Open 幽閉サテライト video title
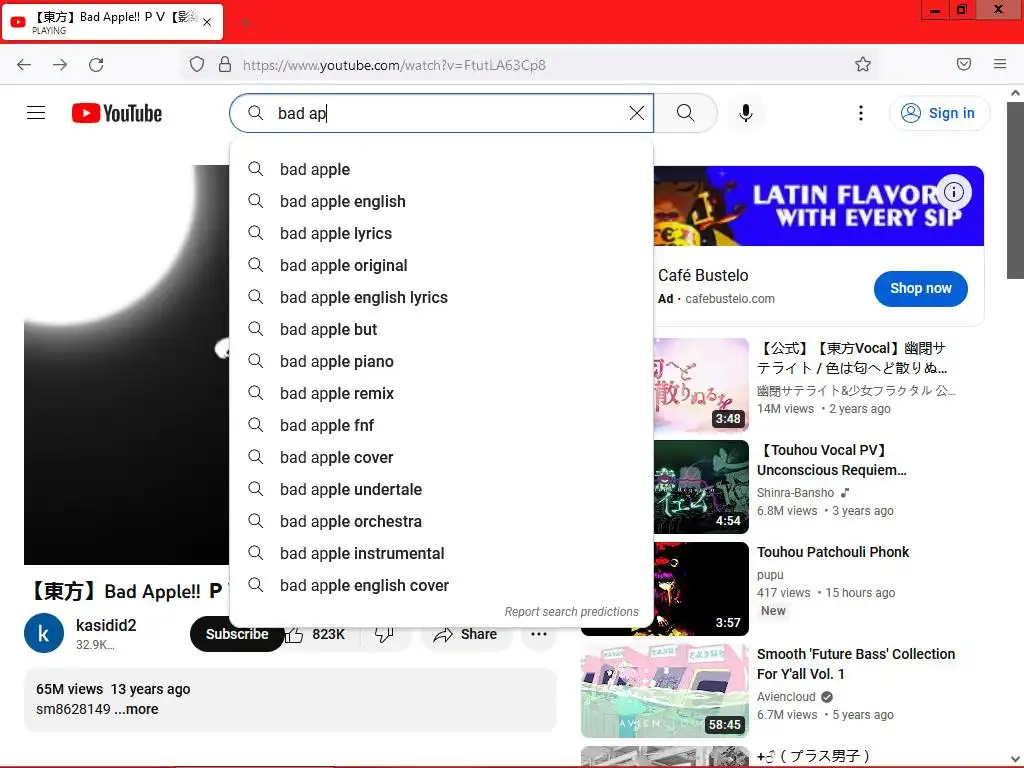This screenshot has height=768, width=1024. click(852, 358)
